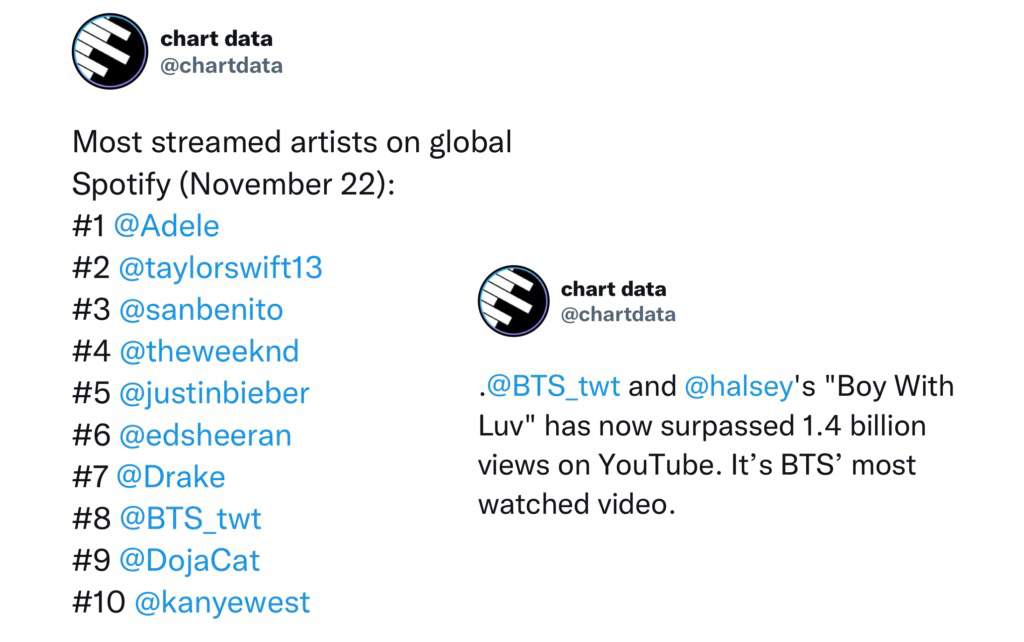Click @chartdata handle in left tweet
The width and height of the screenshot is (1024, 642).
221,65
